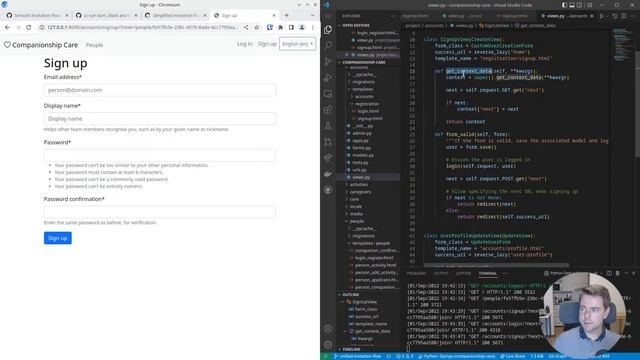Open Run and Debug view in activity bar
Viewport: 640px width, 360px height.
click(328, 78)
